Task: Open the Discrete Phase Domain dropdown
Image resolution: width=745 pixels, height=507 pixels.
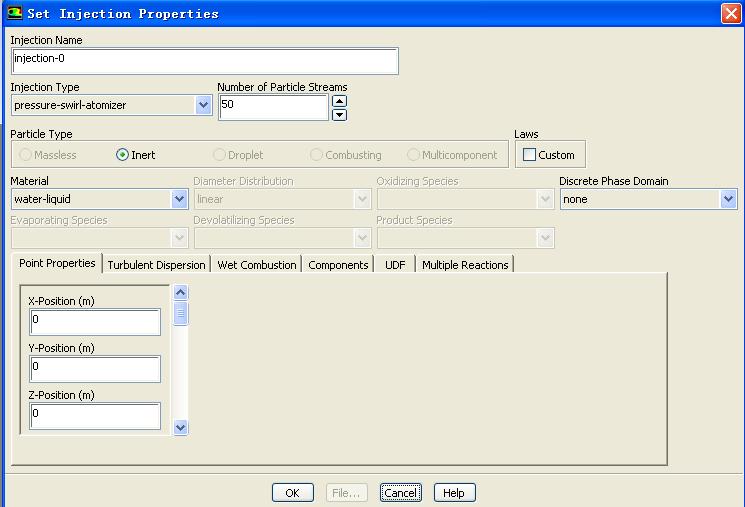Action: coord(728,199)
